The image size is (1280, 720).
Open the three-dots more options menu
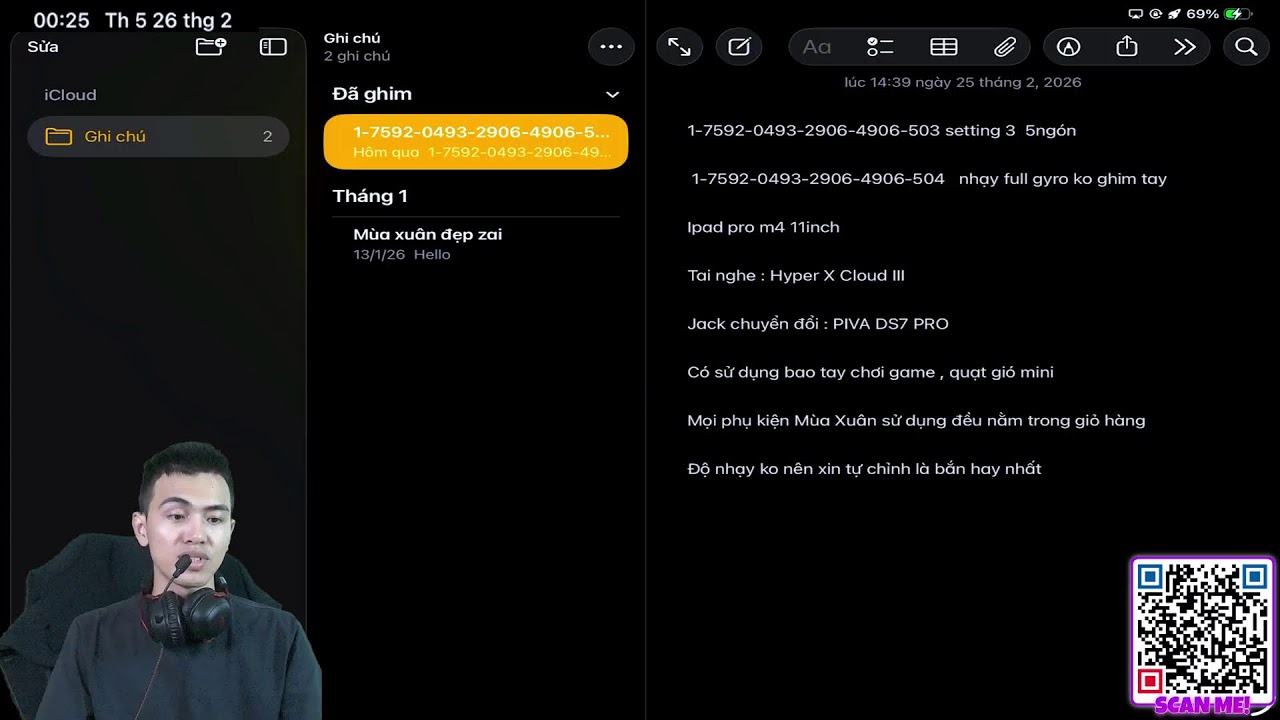pos(611,47)
